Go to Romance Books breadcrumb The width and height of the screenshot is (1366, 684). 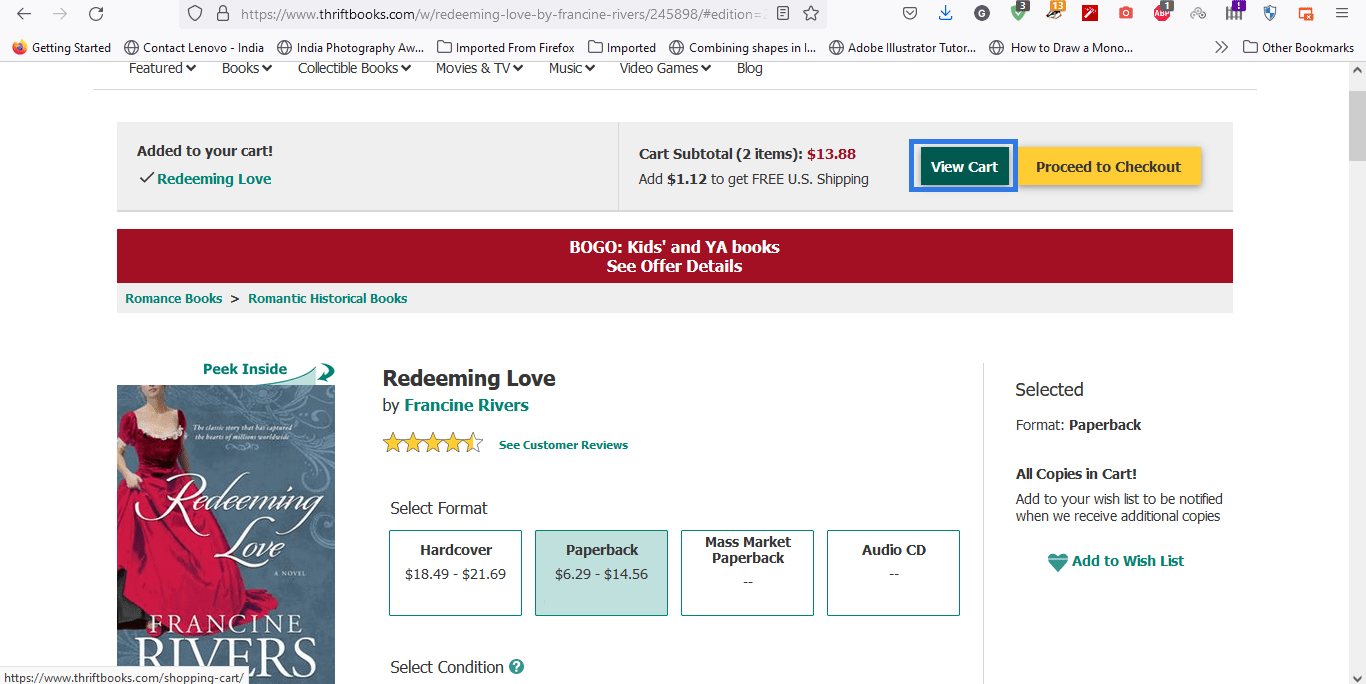[174, 298]
